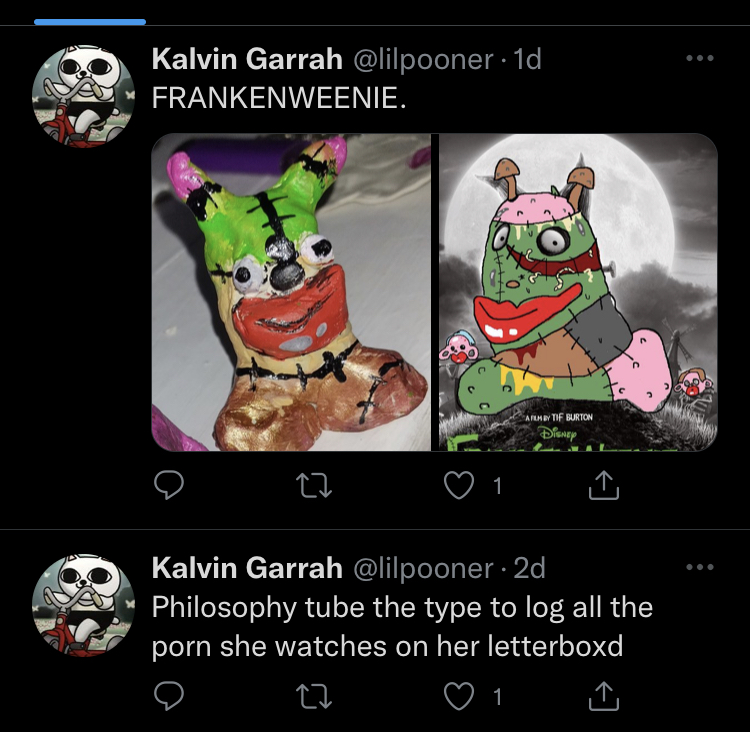This screenshot has width=750, height=732.
Task: Retweet the Philosophy tube tweet
Action: tap(314, 696)
